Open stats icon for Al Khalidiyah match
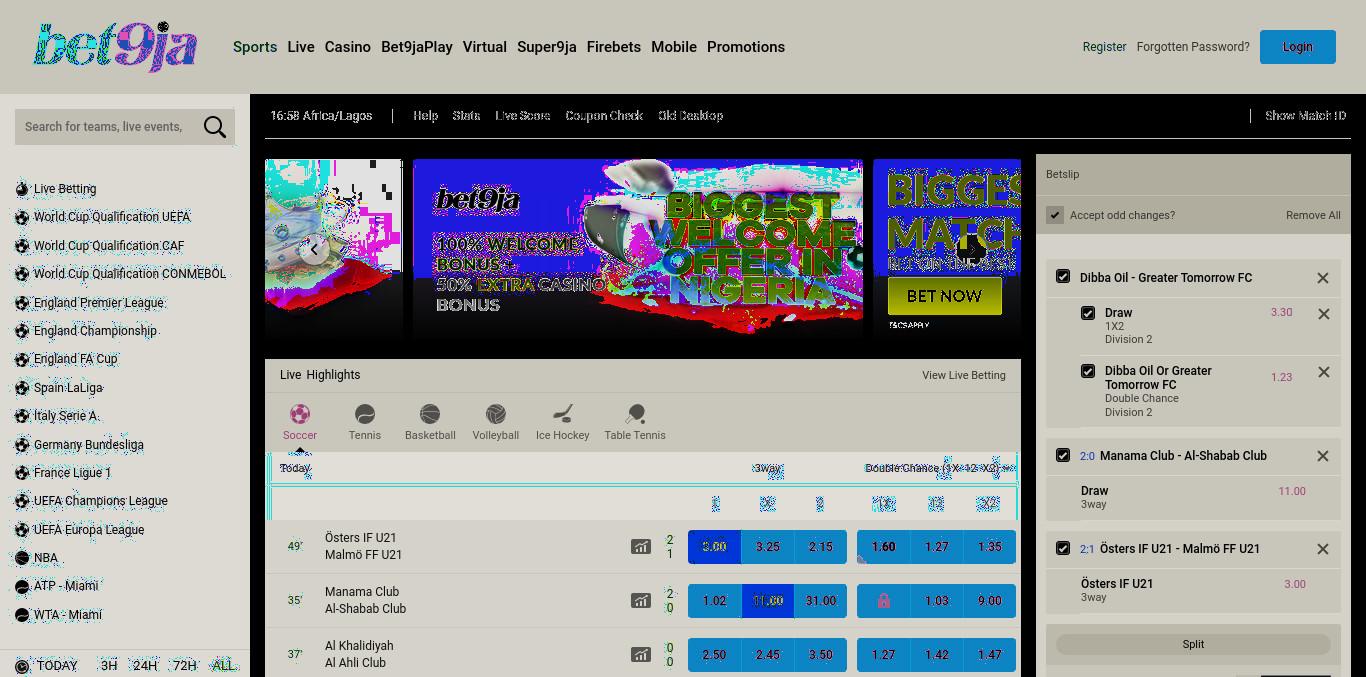 (640, 655)
